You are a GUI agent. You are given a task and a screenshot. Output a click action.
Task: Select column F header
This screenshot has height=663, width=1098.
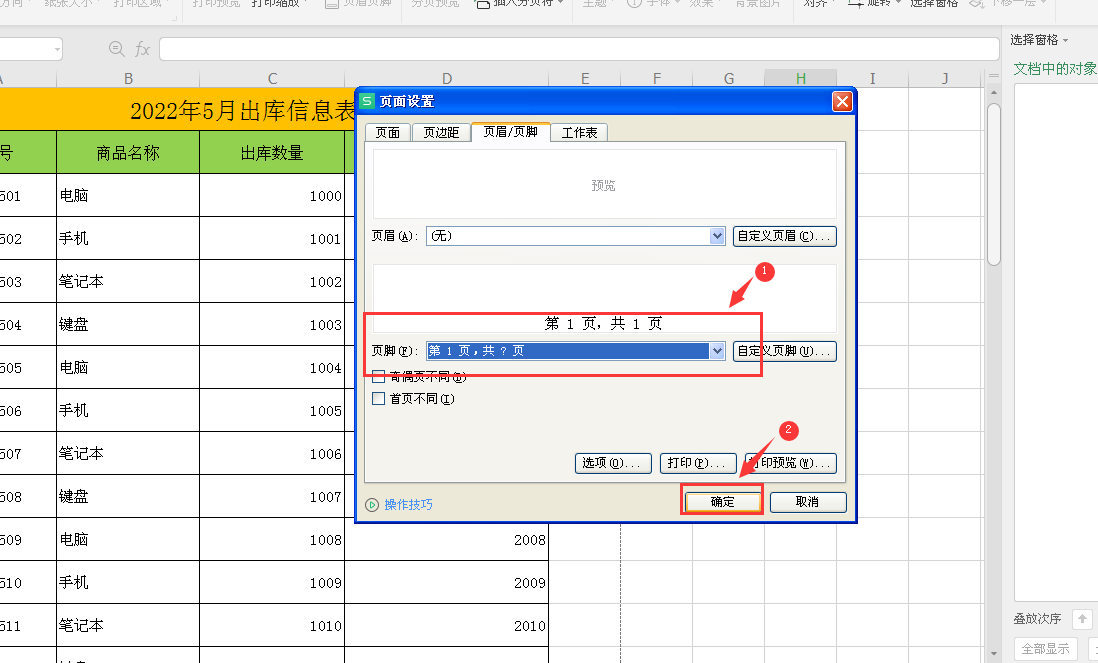[x=657, y=78]
